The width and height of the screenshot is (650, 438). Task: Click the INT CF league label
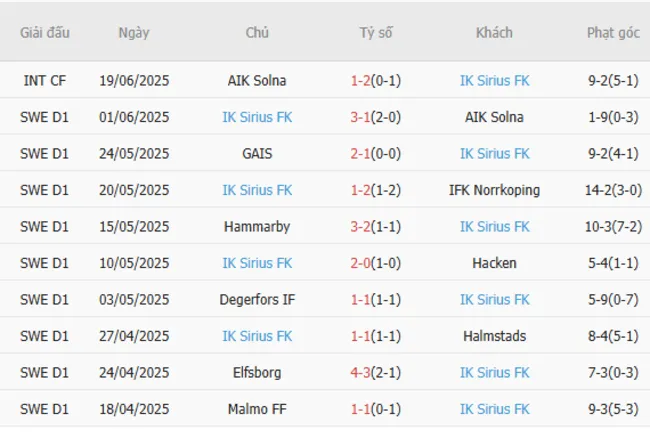tap(45, 81)
